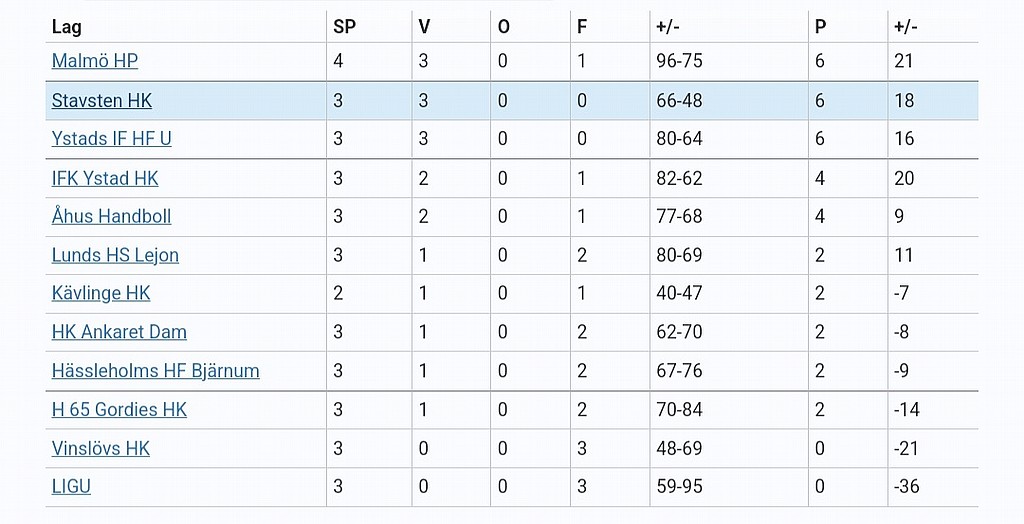The height and width of the screenshot is (524, 1024).
Task: Open the Stavsten HK team link
Action: pos(102,101)
